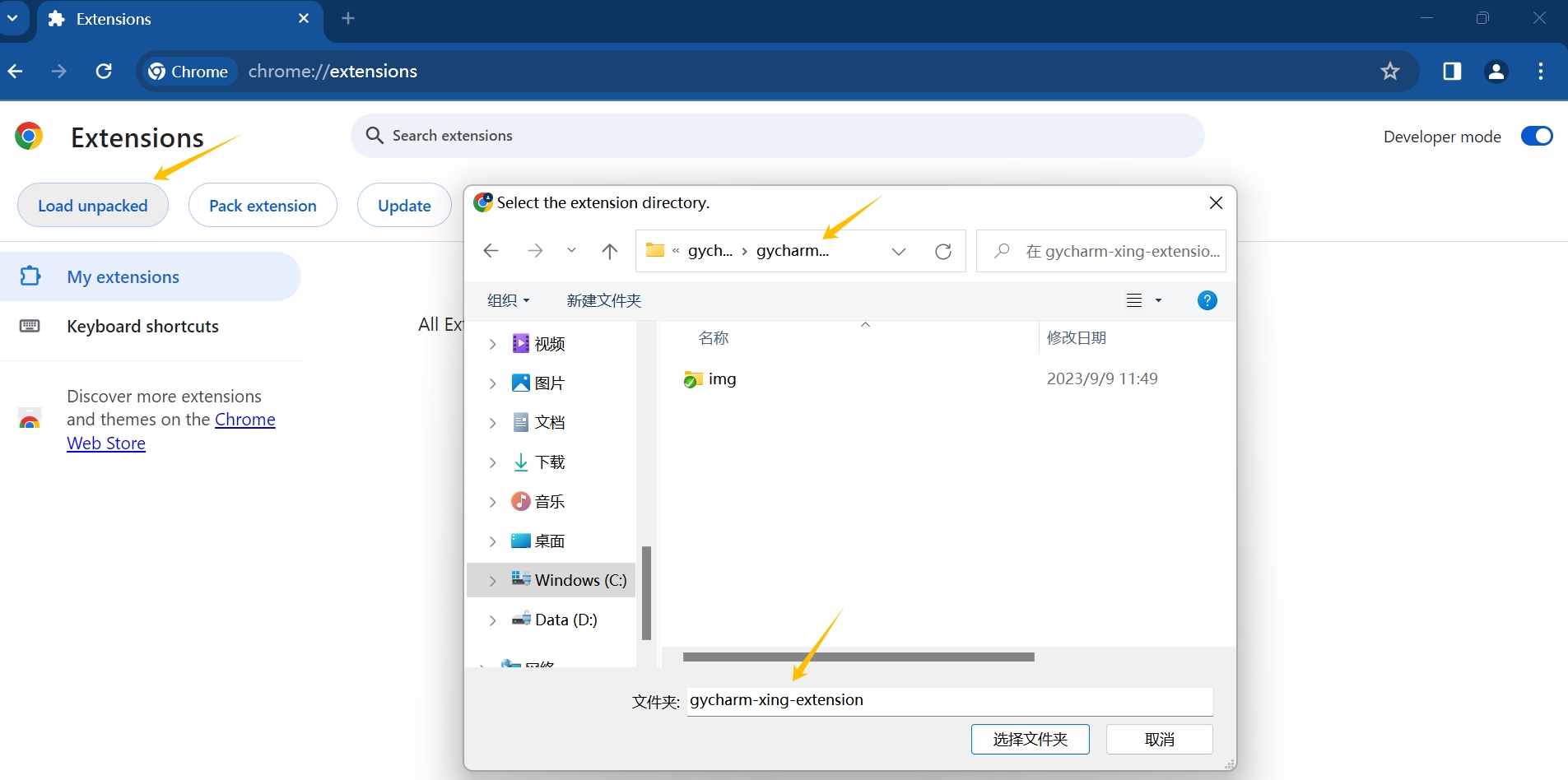Select the Extensions browser tab
1568x780 pixels.
pos(179,19)
